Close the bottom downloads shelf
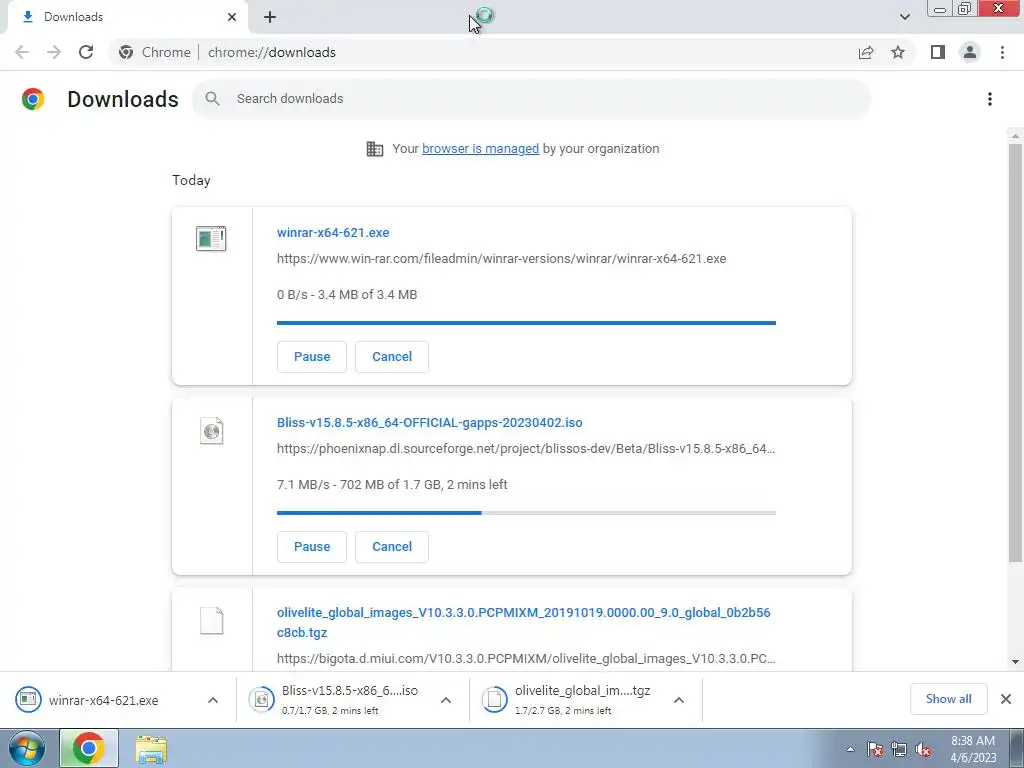The image size is (1024, 768). 1006,699
